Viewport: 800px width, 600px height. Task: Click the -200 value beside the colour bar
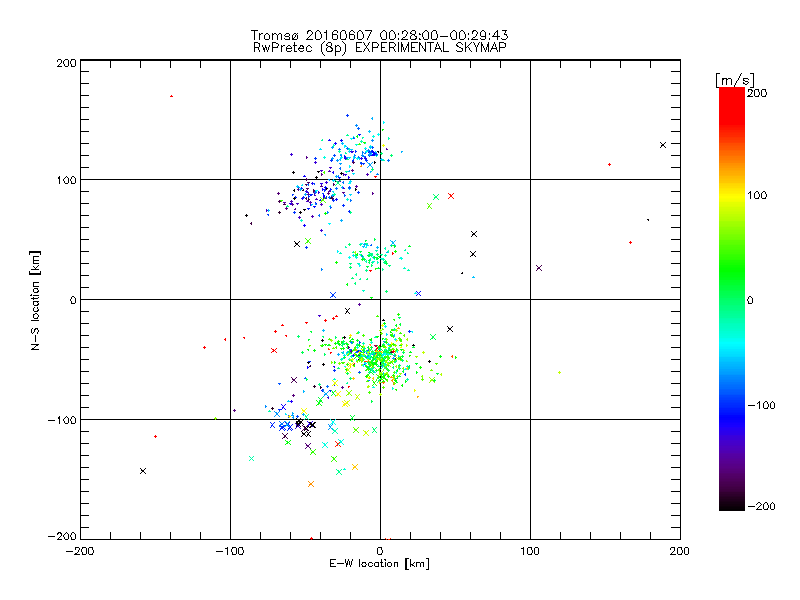point(761,506)
